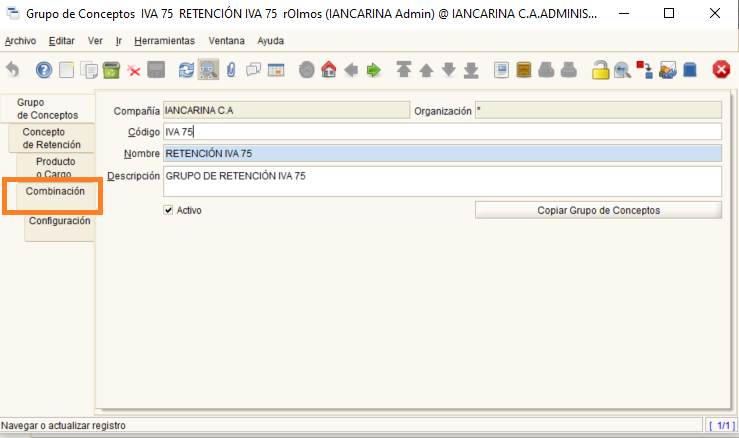Switch to Concepto de Retención tab
The width and height of the screenshot is (739, 438).
click(51, 138)
